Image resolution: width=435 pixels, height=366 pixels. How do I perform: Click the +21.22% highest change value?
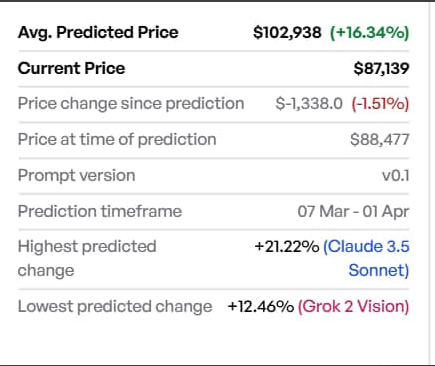tap(287, 247)
